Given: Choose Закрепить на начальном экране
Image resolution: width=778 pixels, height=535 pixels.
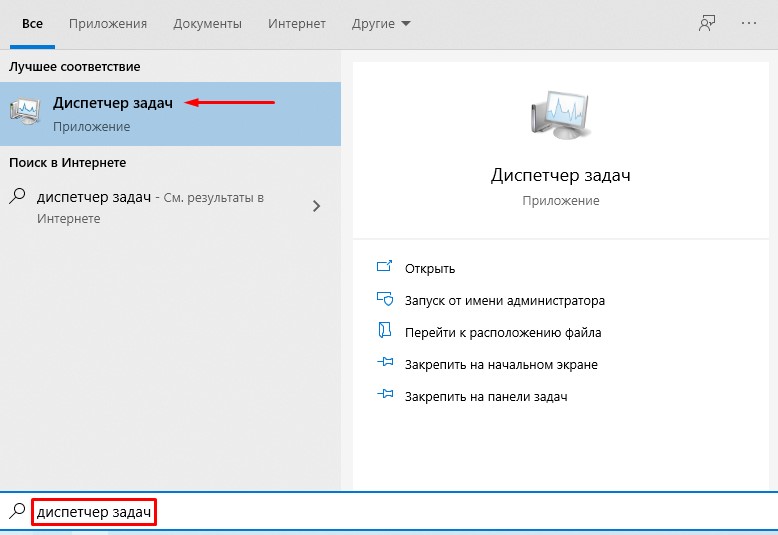Looking at the screenshot, I should [501, 365].
